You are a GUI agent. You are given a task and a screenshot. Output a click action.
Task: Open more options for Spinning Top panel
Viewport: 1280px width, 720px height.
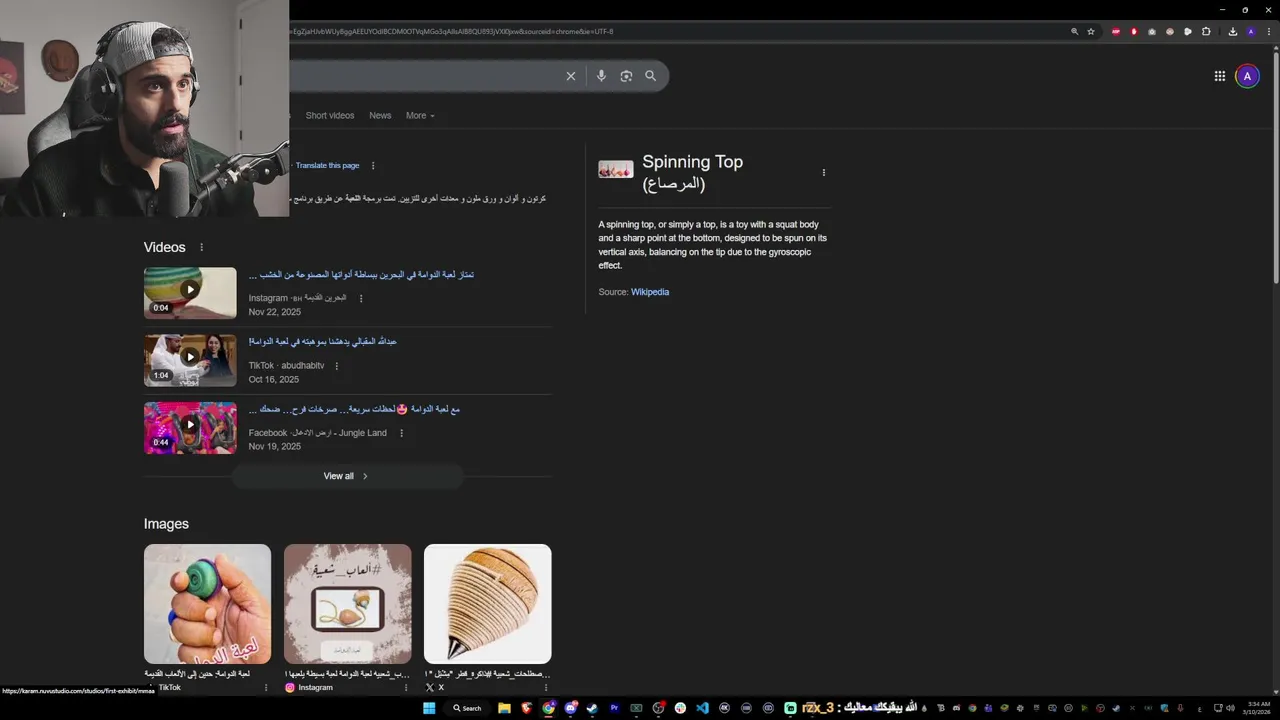tap(824, 172)
